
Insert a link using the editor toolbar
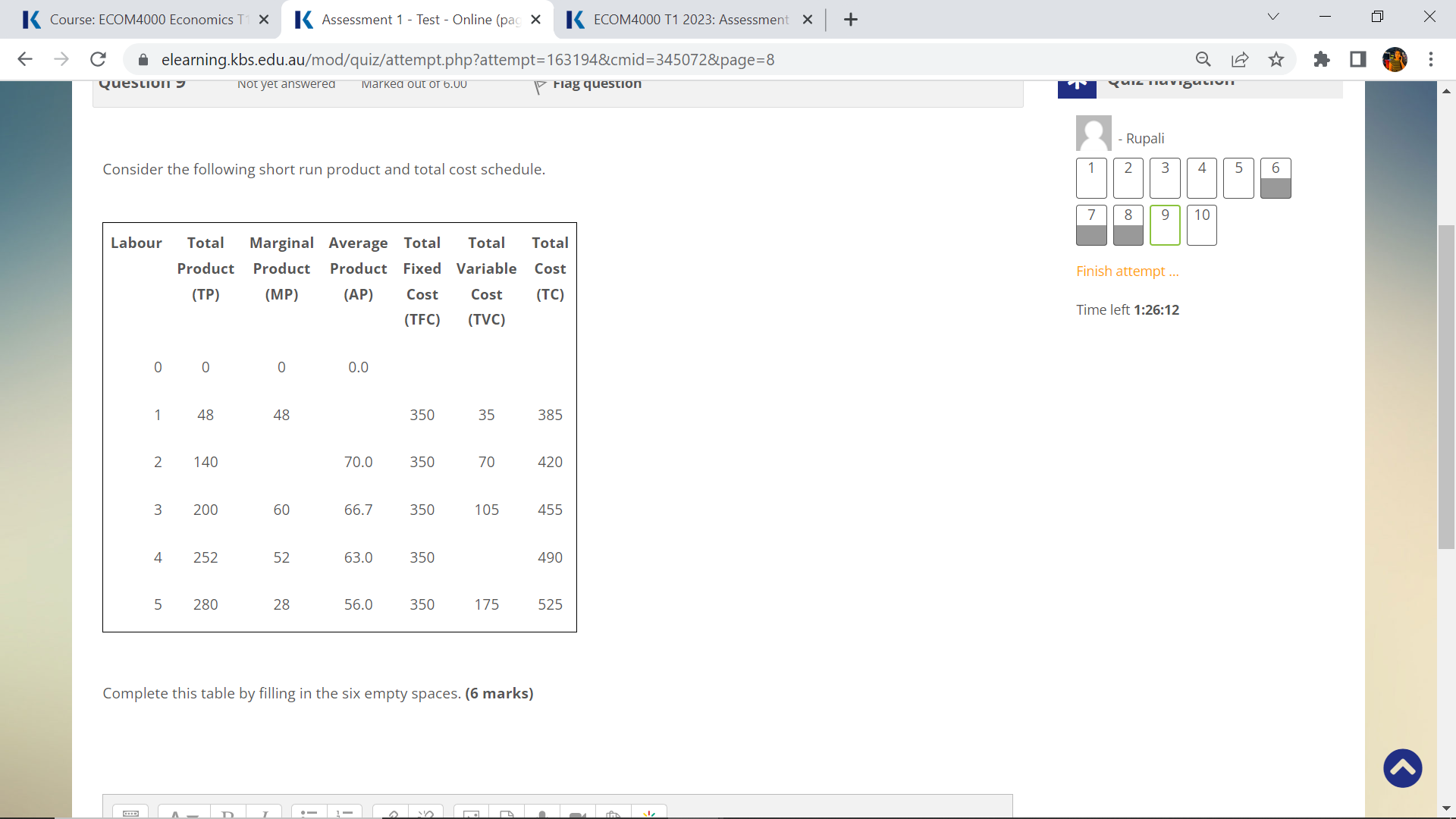391,814
